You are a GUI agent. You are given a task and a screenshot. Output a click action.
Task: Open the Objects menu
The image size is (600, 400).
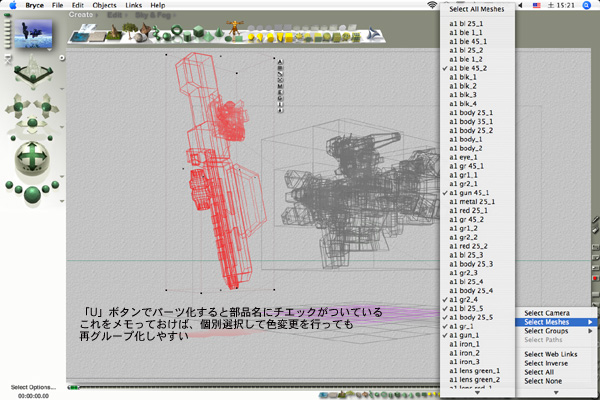(x=104, y=5)
